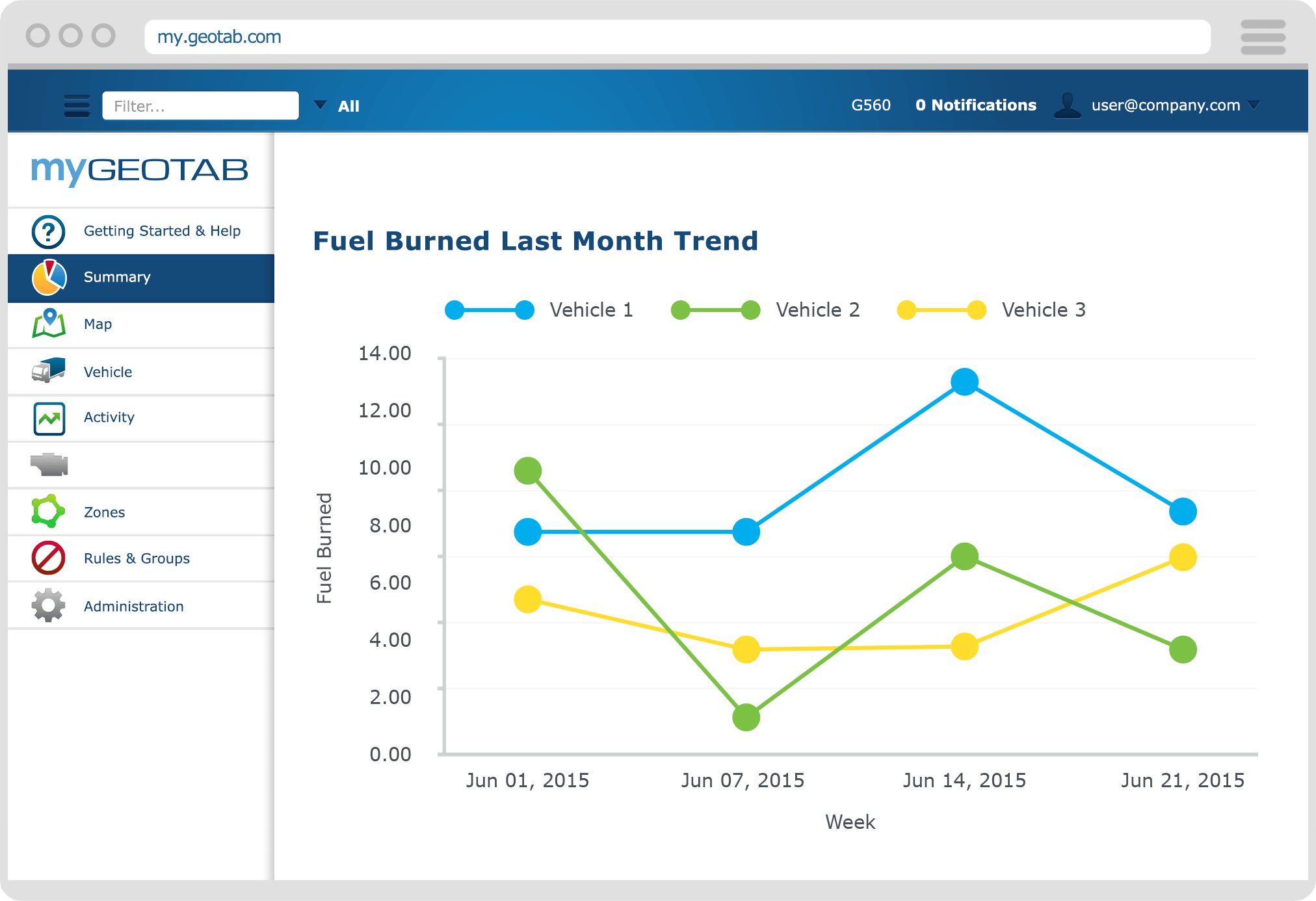Open the Getting Started & Help menu item

point(162,231)
